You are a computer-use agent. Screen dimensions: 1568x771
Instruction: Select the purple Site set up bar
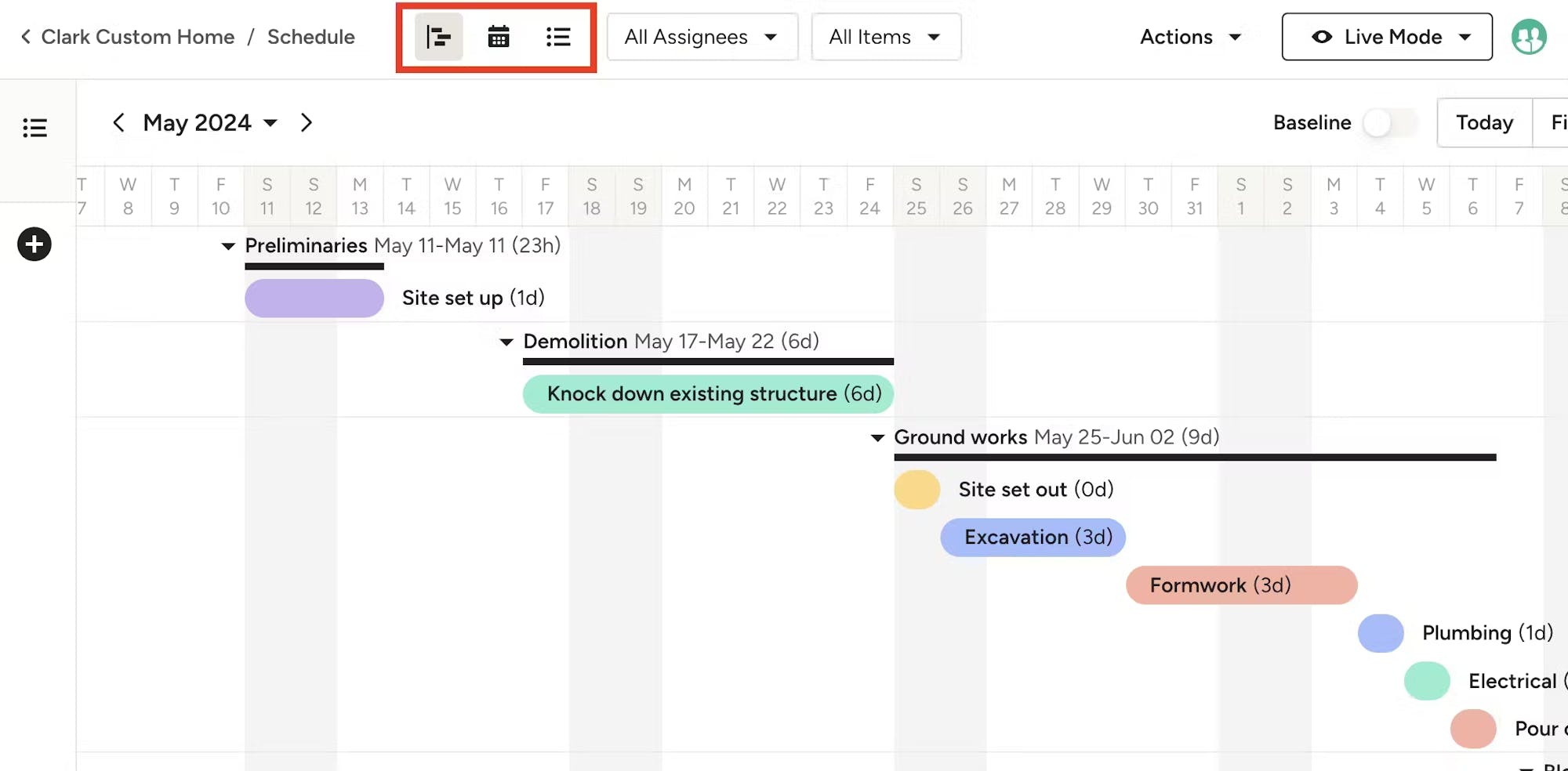[x=314, y=298]
